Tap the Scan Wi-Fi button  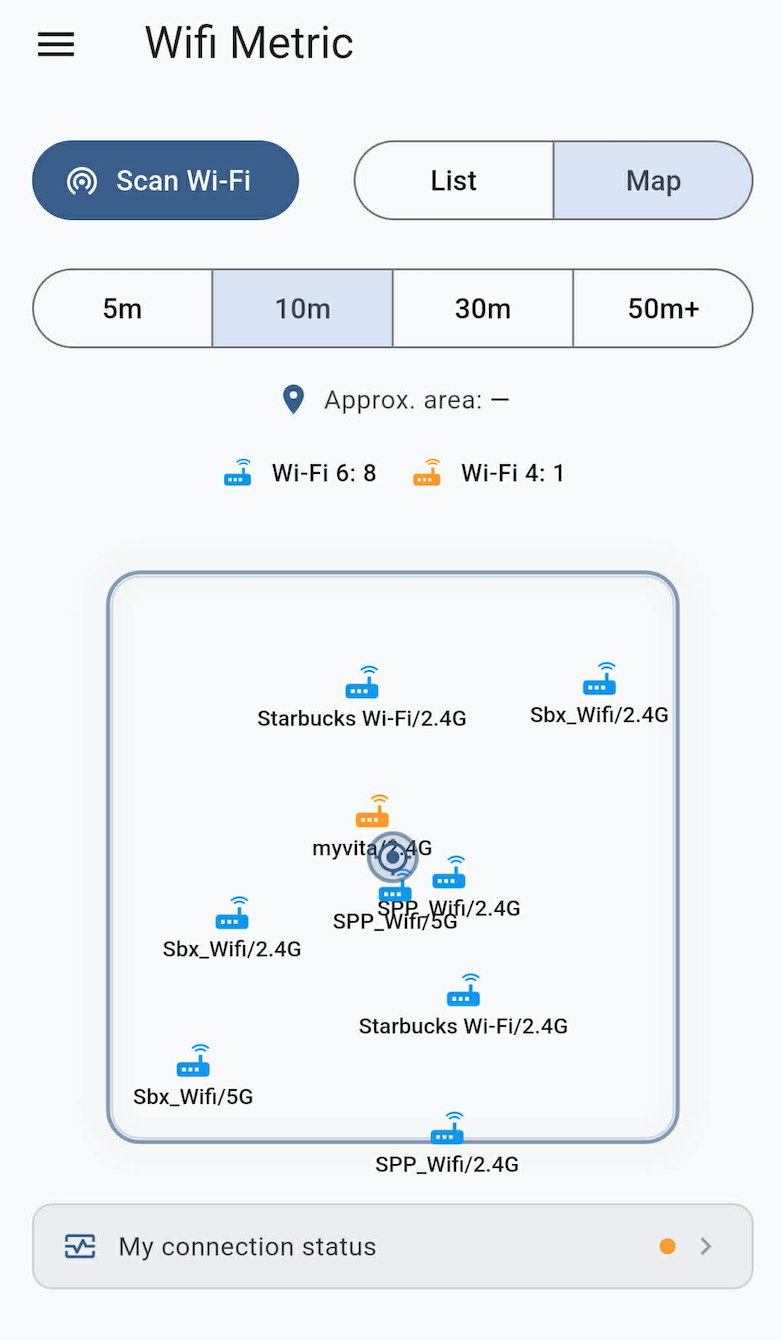[x=166, y=180]
